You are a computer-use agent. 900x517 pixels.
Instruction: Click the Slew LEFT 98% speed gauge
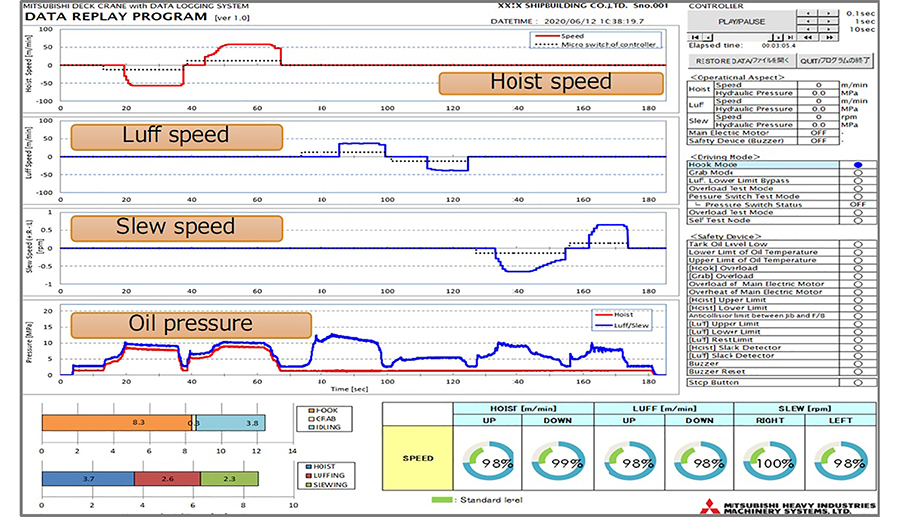click(840, 460)
